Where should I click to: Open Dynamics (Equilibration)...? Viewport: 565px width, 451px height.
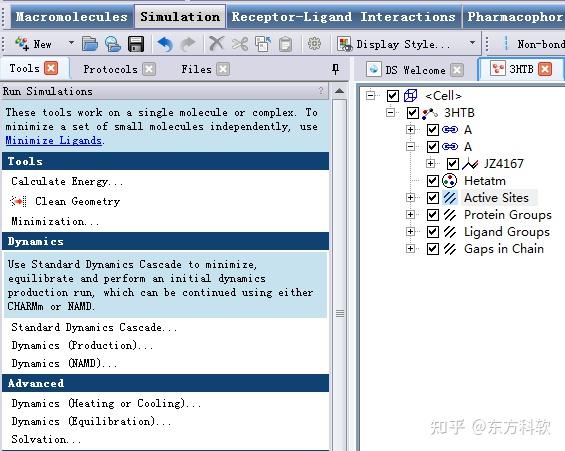point(91,421)
